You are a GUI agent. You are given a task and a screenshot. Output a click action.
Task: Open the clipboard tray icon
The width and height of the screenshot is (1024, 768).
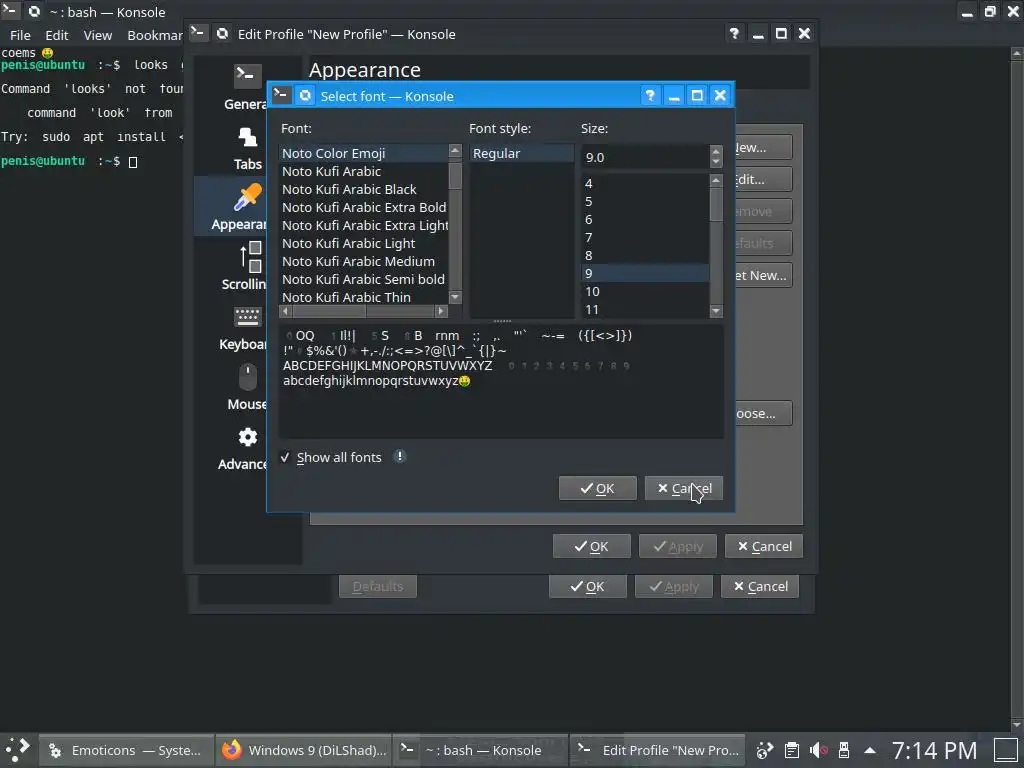[792, 750]
